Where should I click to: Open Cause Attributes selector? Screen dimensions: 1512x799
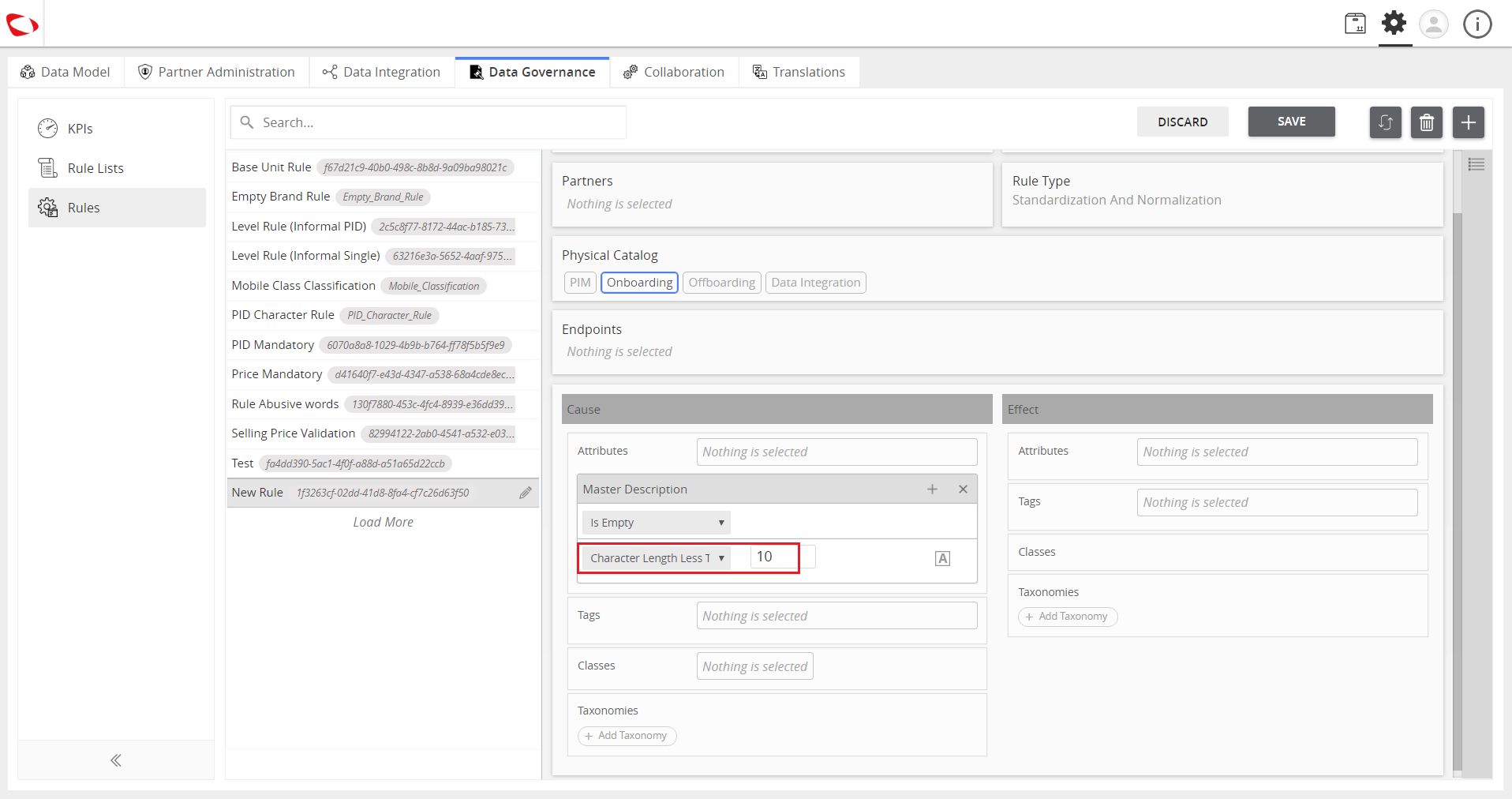tap(836, 452)
